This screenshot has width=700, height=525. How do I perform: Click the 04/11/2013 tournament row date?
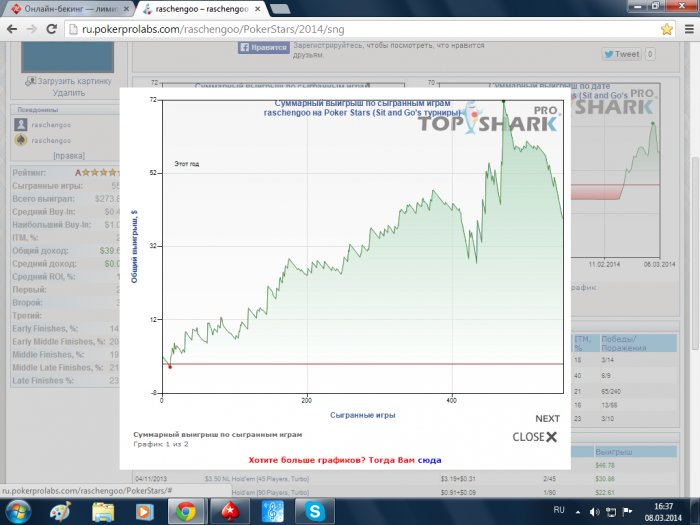point(151,479)
